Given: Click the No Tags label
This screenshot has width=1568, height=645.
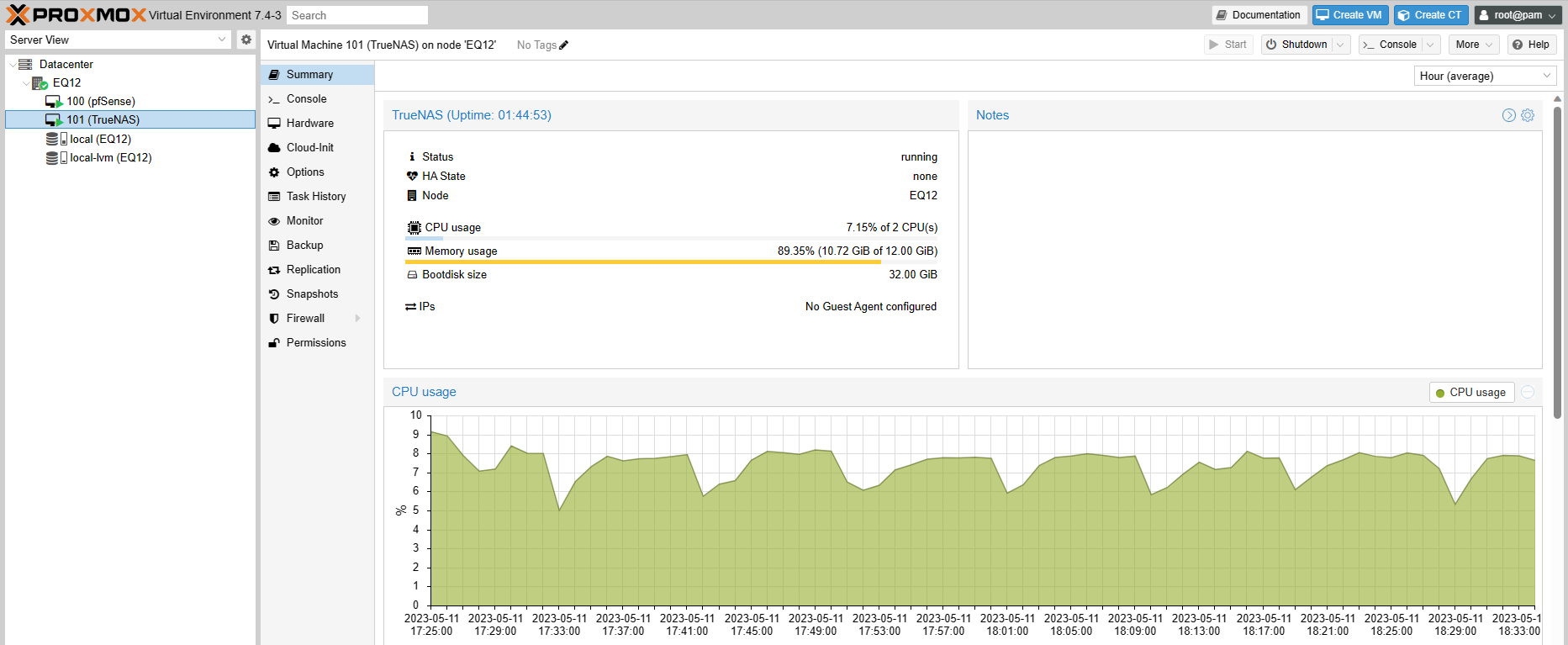Looking at the screenshot, I should pos(536,45).
